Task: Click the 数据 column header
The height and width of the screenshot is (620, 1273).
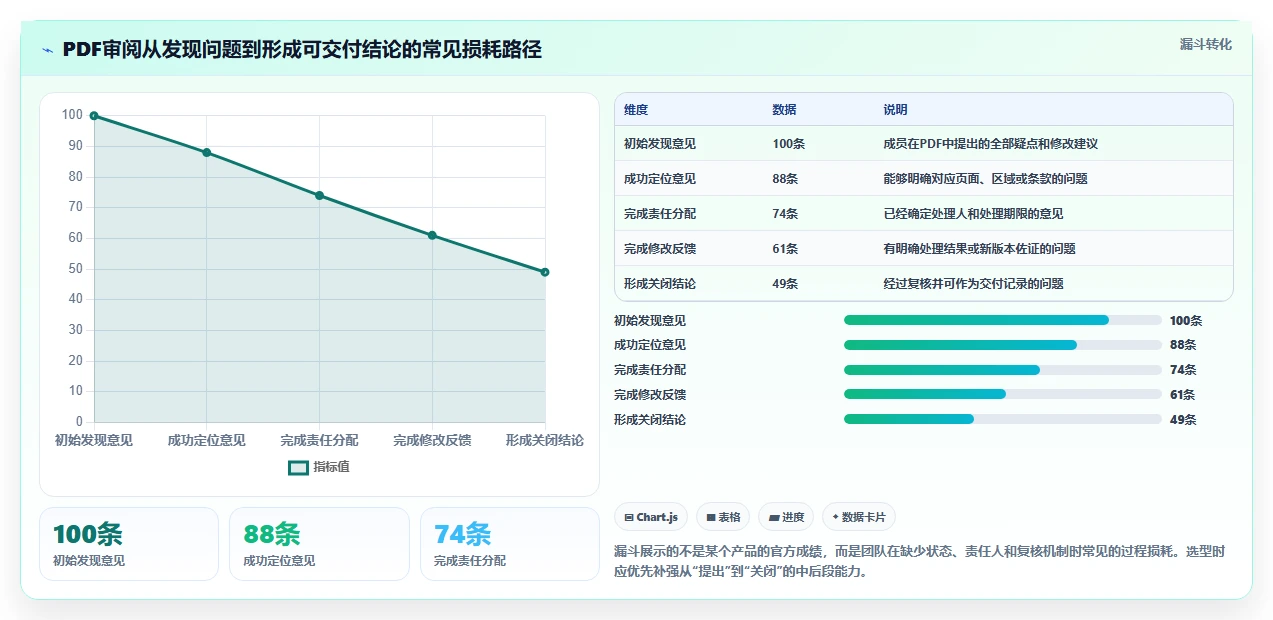Action: point(784,110)
